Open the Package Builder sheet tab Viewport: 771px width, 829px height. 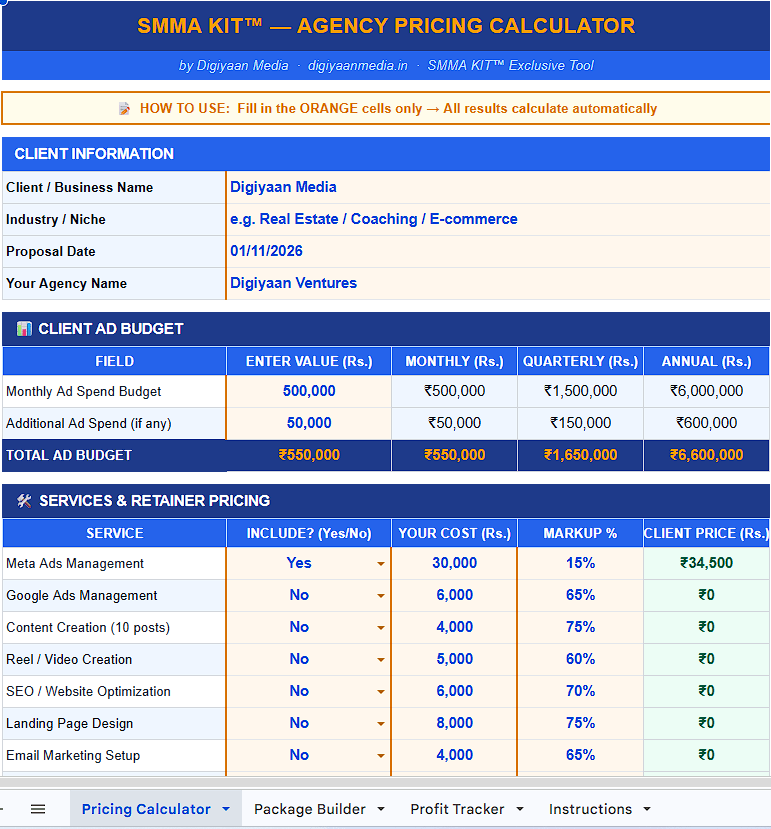[310, 809]
